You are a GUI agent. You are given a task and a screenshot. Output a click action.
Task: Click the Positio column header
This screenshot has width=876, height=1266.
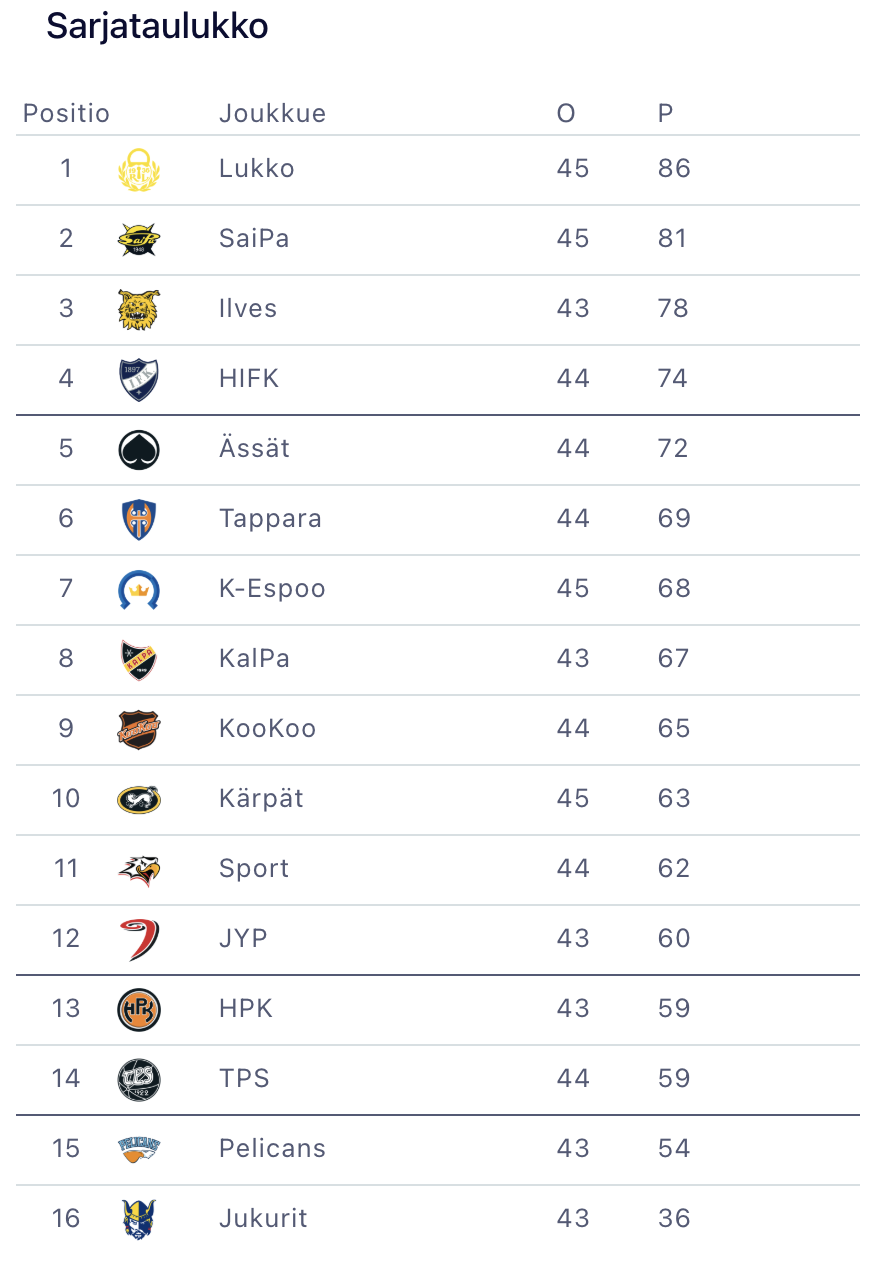tap(66, 113)
